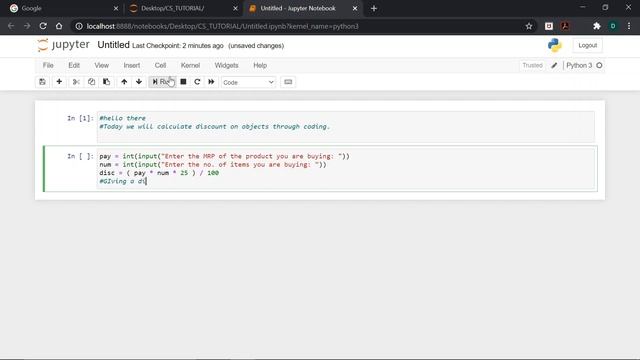
Task: Click the In [1]: prompt label
Action: click(80, 118)
